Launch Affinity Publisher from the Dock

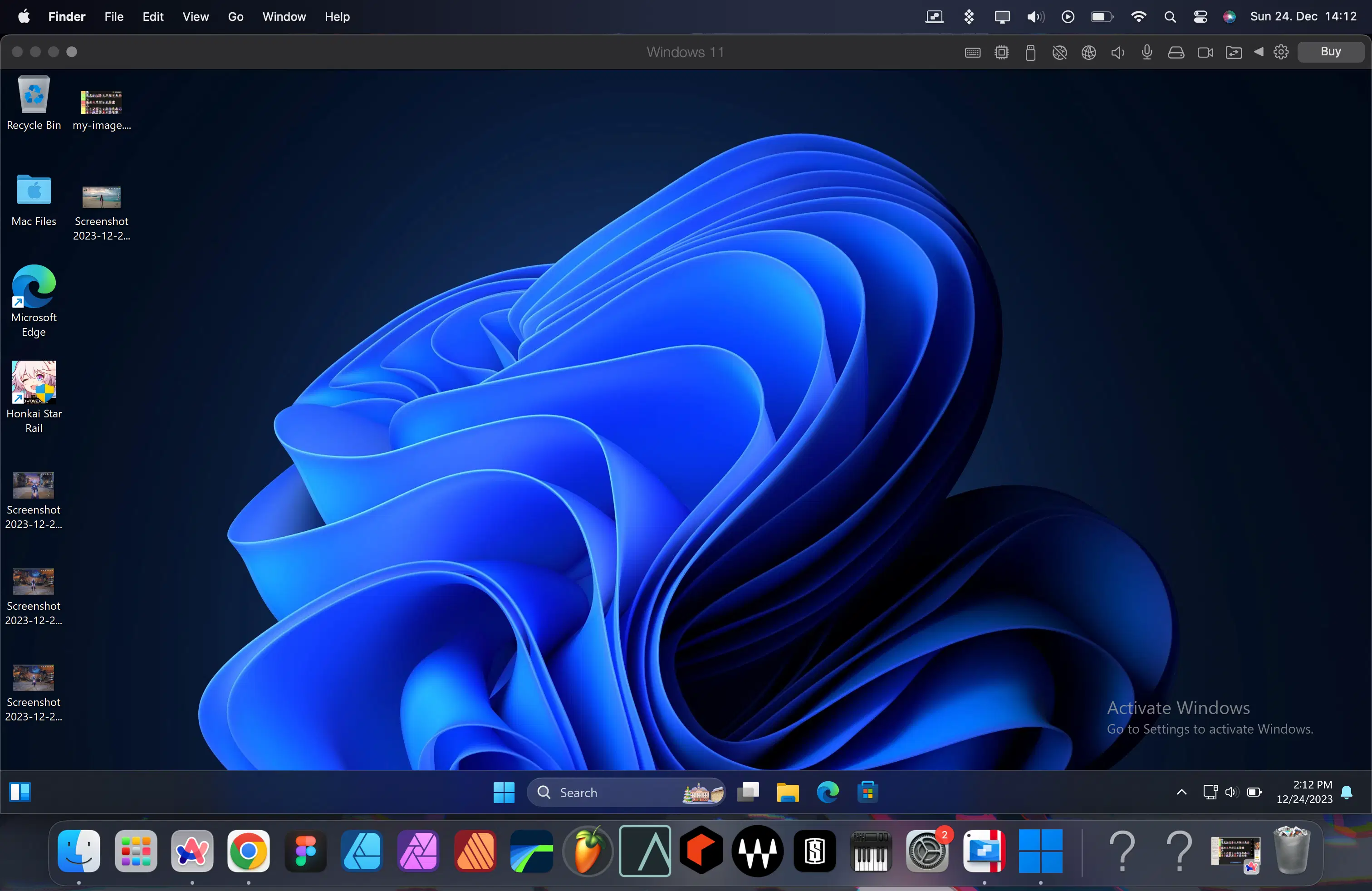pos(475,851)
